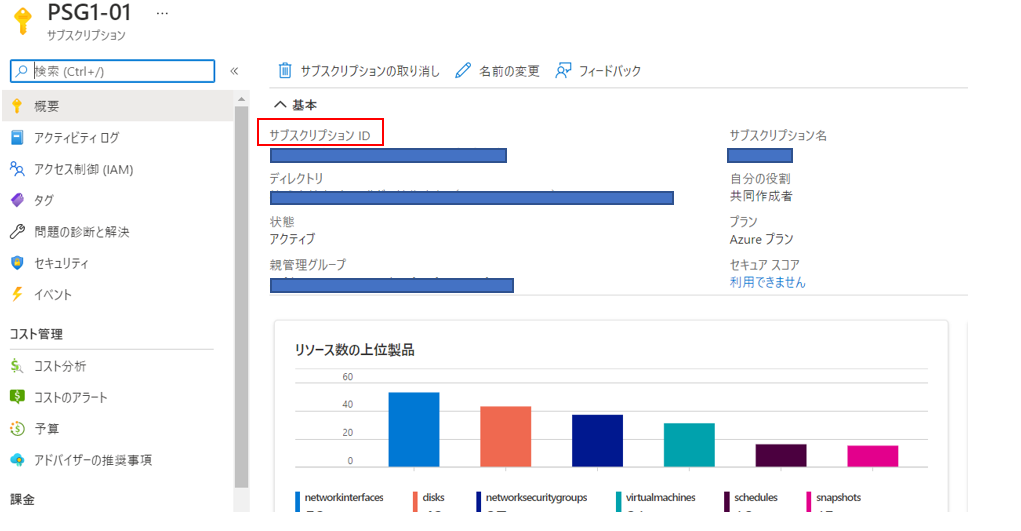Image resolution: width=1021 pixels, height=531 pixels.
Task: Click the networksecuritygroups legend label
Action: [537, 497]
